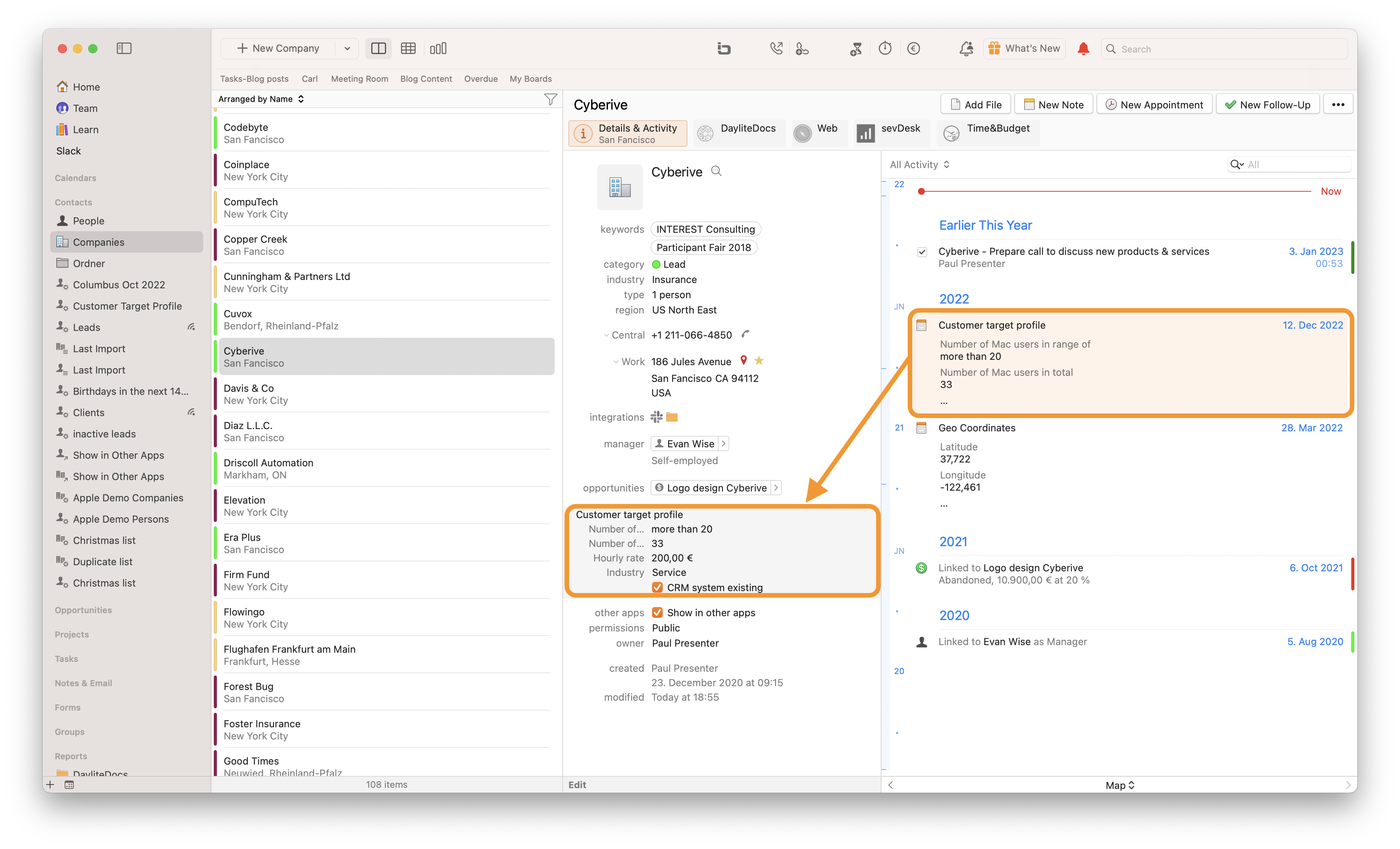Open the What's New button
This screenshot has width=1400, height=849.
(1024, 48)
